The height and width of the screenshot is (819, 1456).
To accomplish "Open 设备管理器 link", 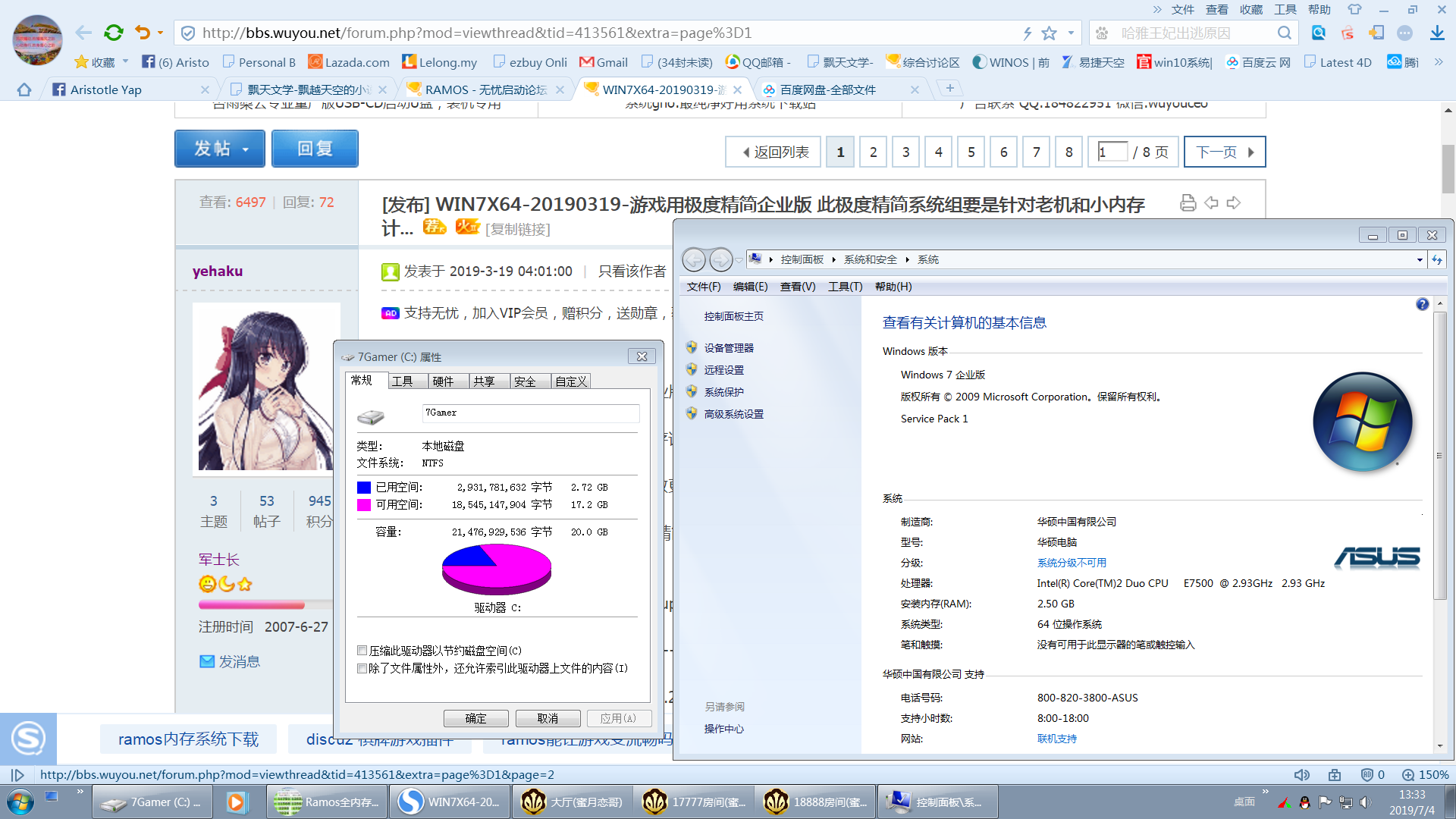I will tap(729, 347).
